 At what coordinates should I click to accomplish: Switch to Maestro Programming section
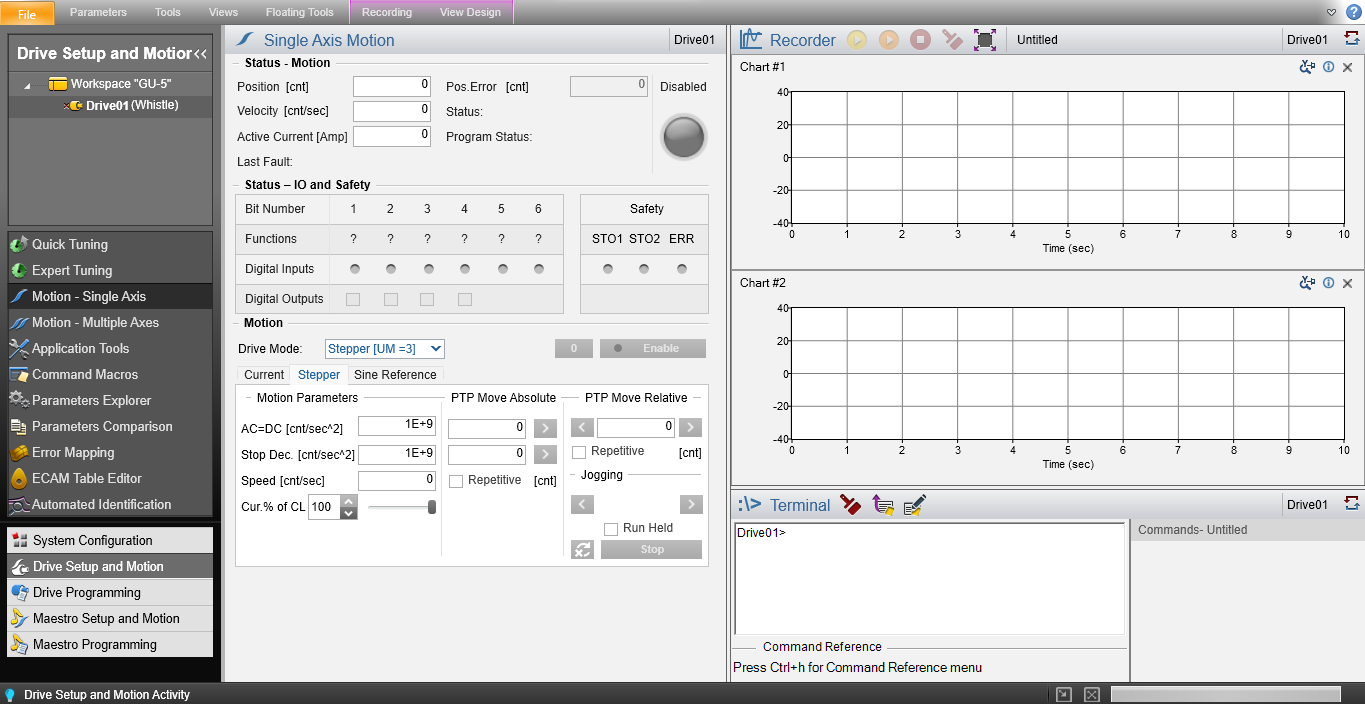point(110,644)
